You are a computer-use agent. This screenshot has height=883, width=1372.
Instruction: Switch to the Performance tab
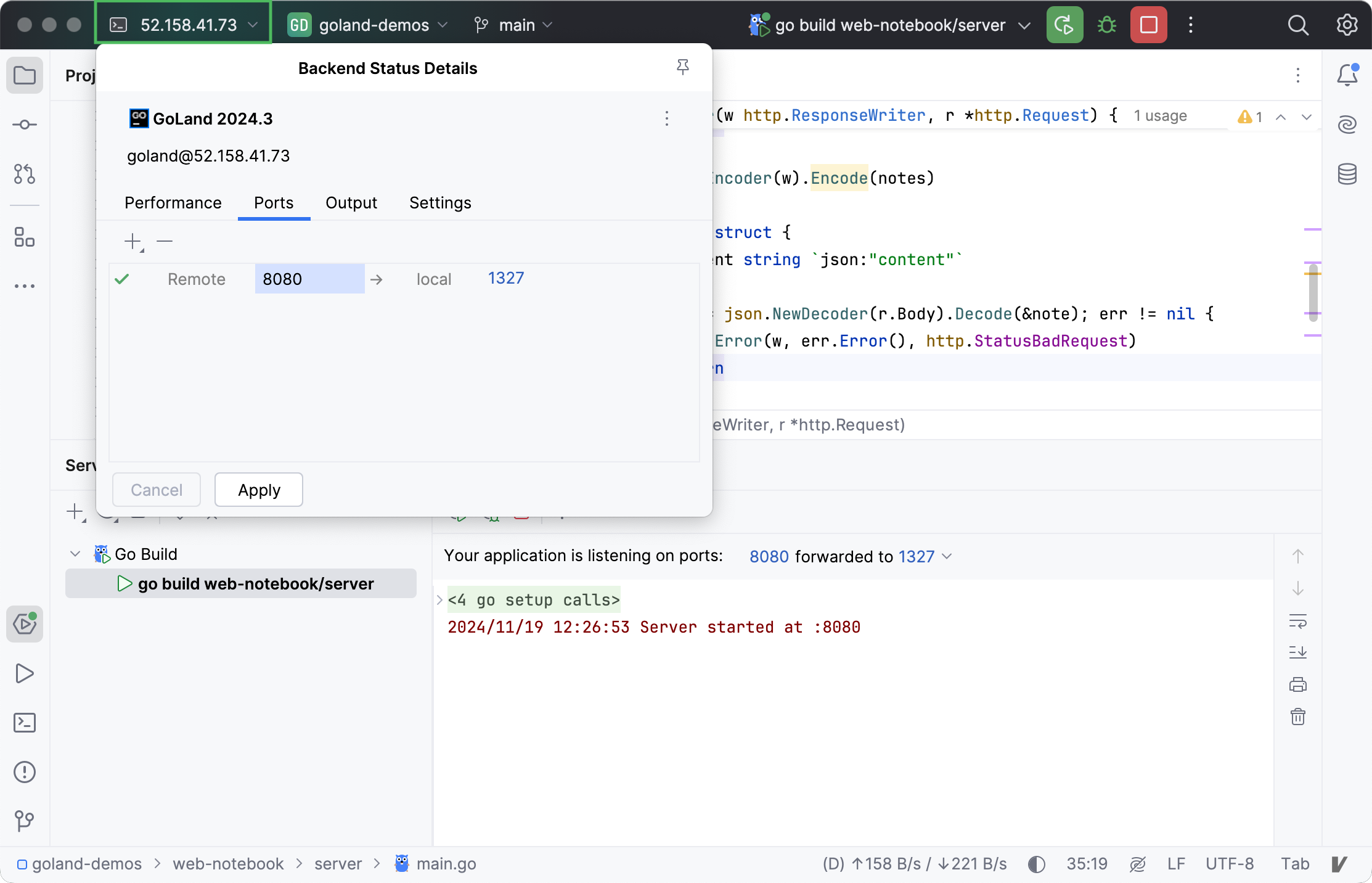click(174, 203)
